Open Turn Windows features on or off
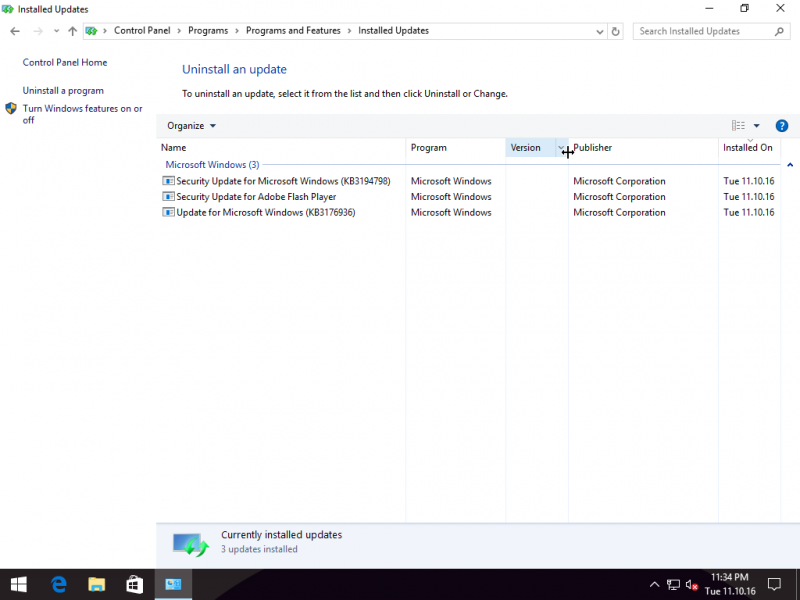The height and width of the screenshot is (600, 800). 82,114
